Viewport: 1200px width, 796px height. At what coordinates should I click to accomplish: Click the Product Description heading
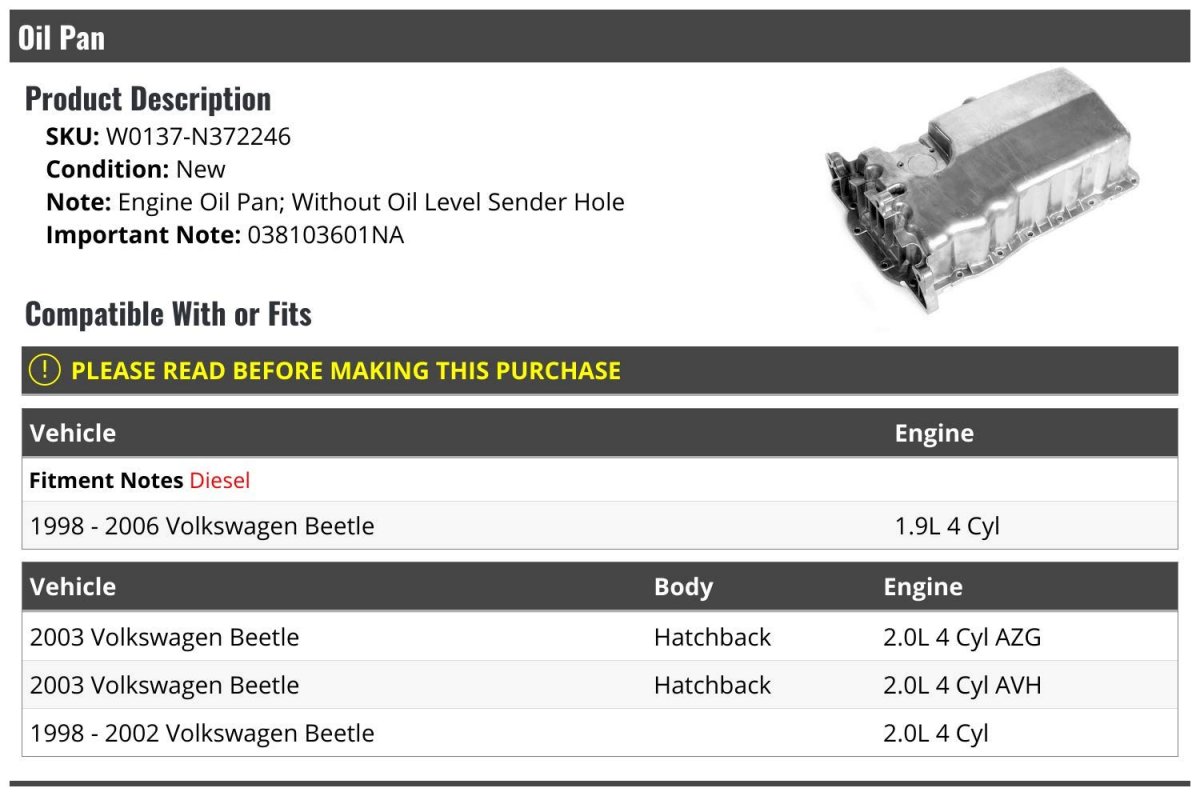(148, 98)
